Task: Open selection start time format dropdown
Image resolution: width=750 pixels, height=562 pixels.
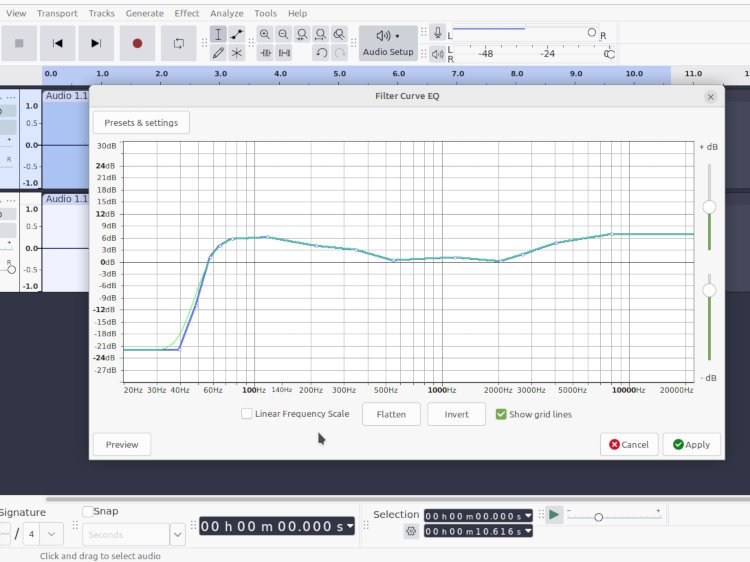Action: tap(528, 516)
